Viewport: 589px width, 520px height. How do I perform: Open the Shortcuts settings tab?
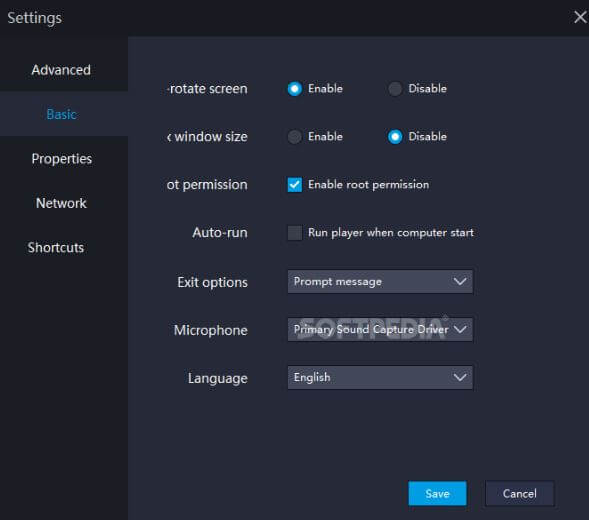tap(56, 248)
